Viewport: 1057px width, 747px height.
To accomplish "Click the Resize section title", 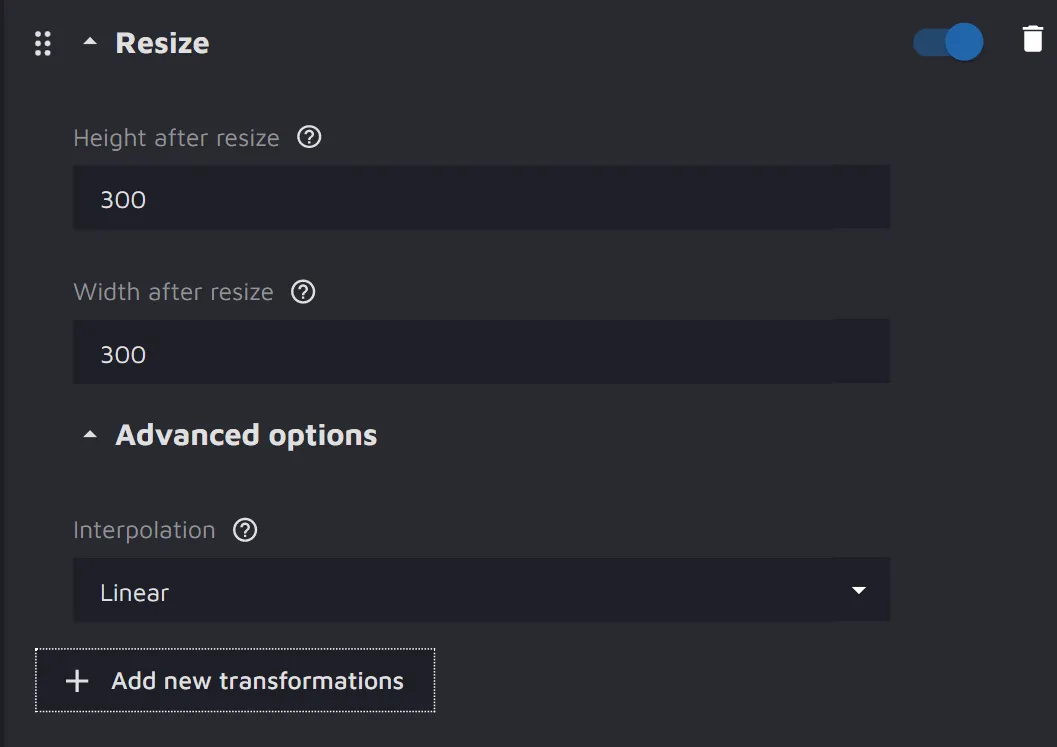I will [162, 43].
